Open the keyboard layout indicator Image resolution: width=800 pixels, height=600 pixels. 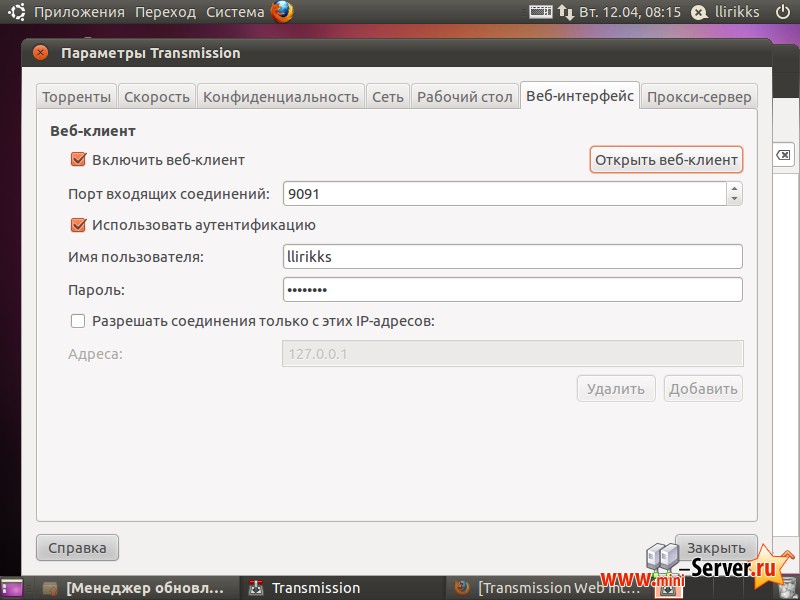tap(538, 12)
